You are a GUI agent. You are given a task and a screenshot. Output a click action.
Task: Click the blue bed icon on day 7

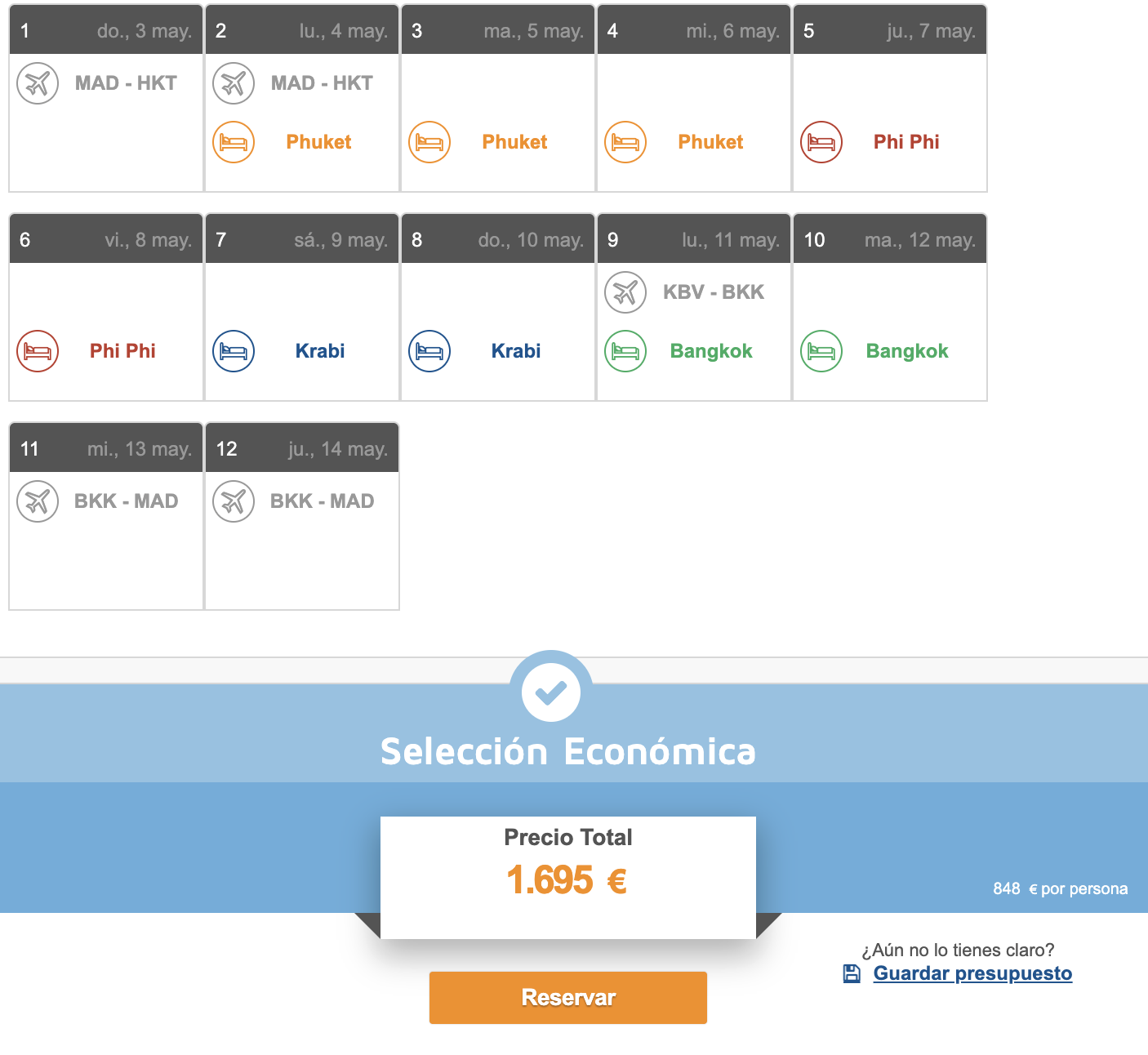(234, 351)
